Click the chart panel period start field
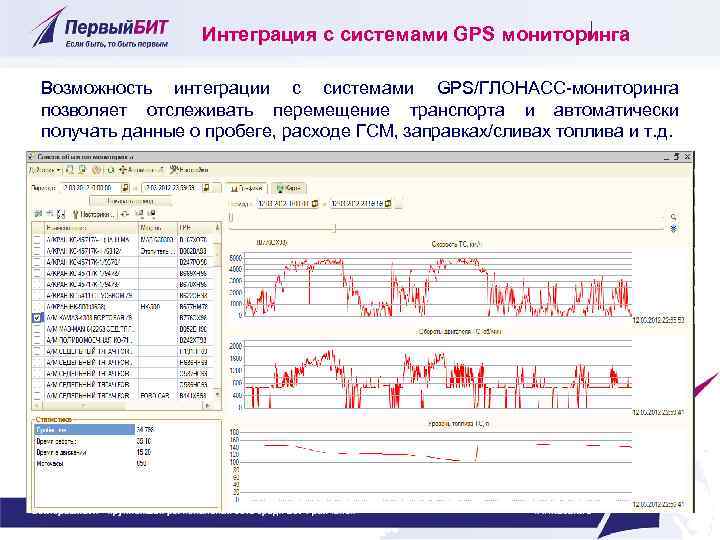The height and width of the screenshot is (540, 720). coord(283,203)
